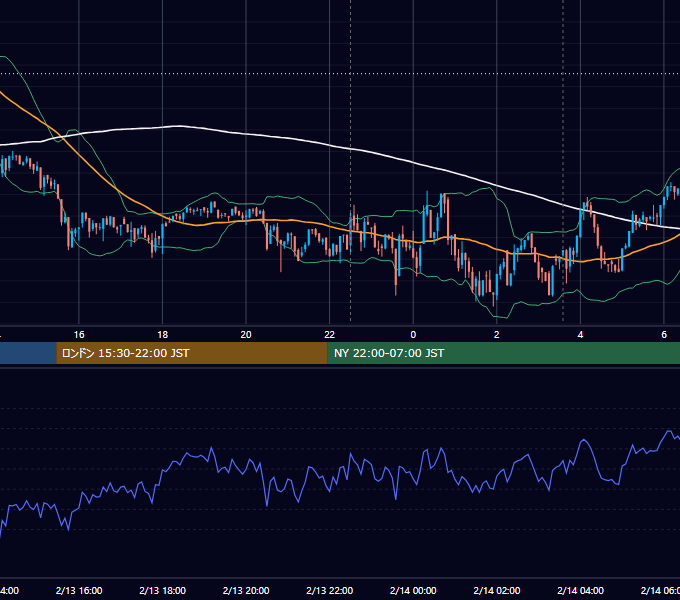This screenshot has width=680, height=600.
Task: Click the hour label 2 on upper axis
Action: coord(497,335)
